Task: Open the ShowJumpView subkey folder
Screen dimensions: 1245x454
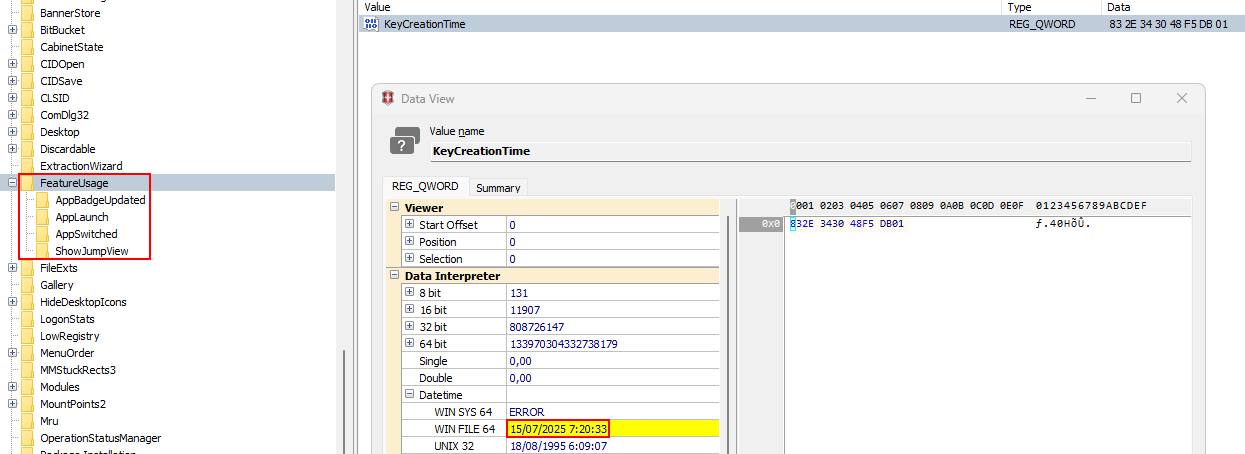Action: pyautogui.click(x=41, y=251)
